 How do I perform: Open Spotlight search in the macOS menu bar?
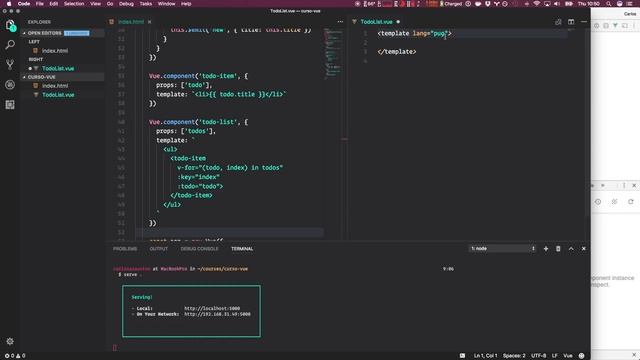[x=609, y=4]
